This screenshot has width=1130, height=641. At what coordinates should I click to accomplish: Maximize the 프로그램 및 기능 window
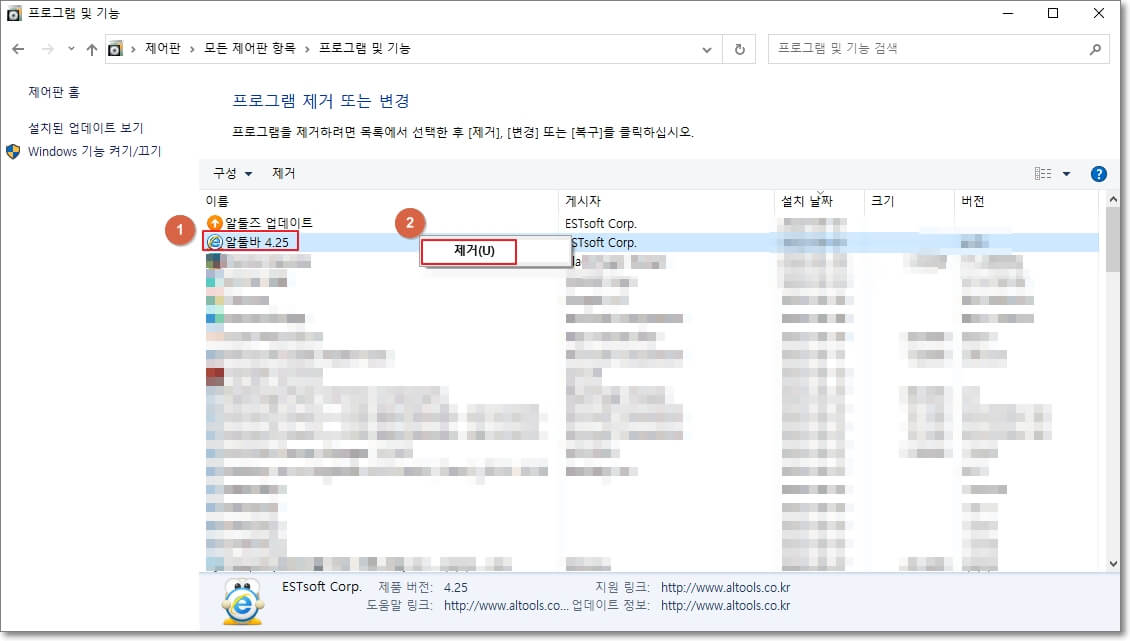click(x=1053, y=13)
